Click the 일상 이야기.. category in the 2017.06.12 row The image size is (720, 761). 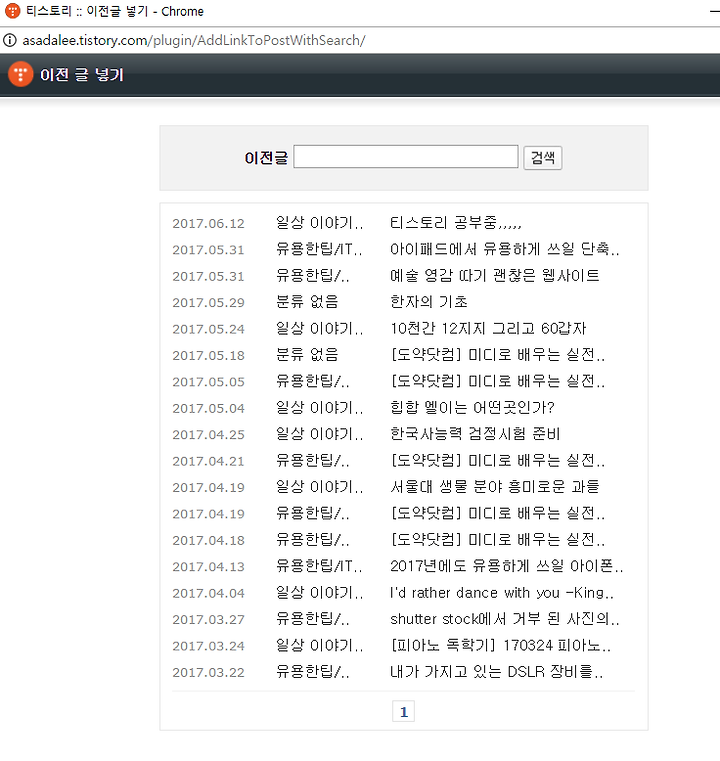pyautogui.click(x=319, y=223)
